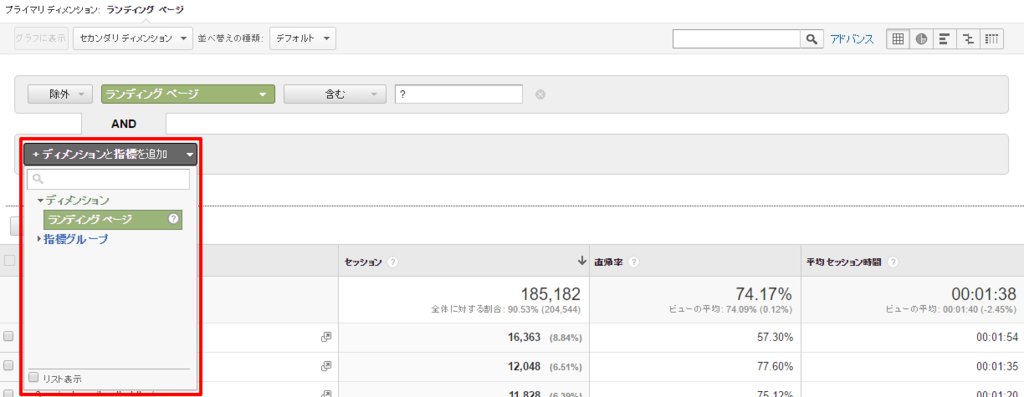Screen dimensions: 1024x397
Task: Click total bounce rate 74.17%
Action: (x=763, y=294)
